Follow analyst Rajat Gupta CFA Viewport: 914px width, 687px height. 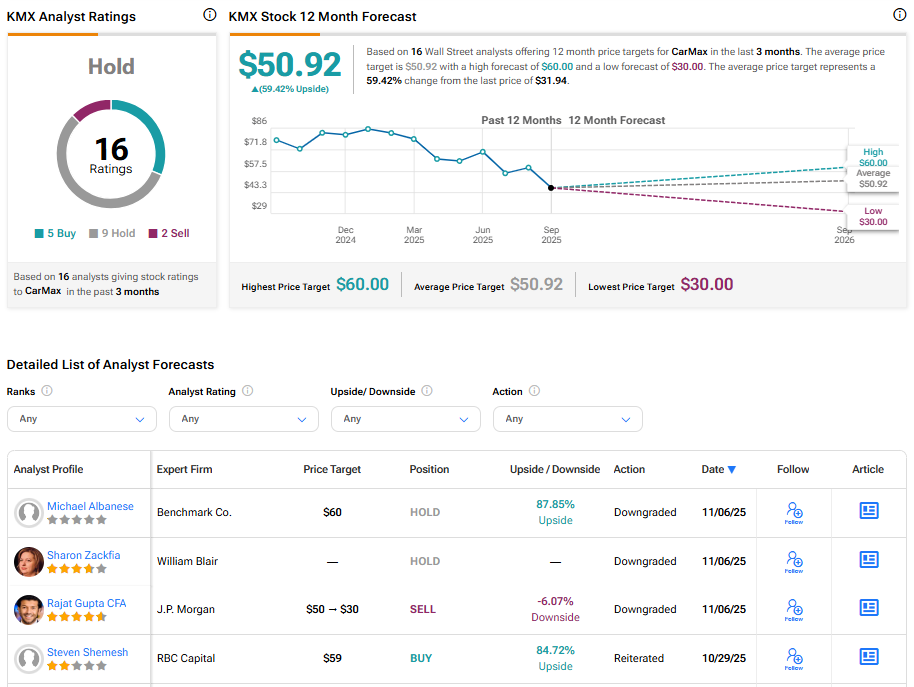point(794,609)
